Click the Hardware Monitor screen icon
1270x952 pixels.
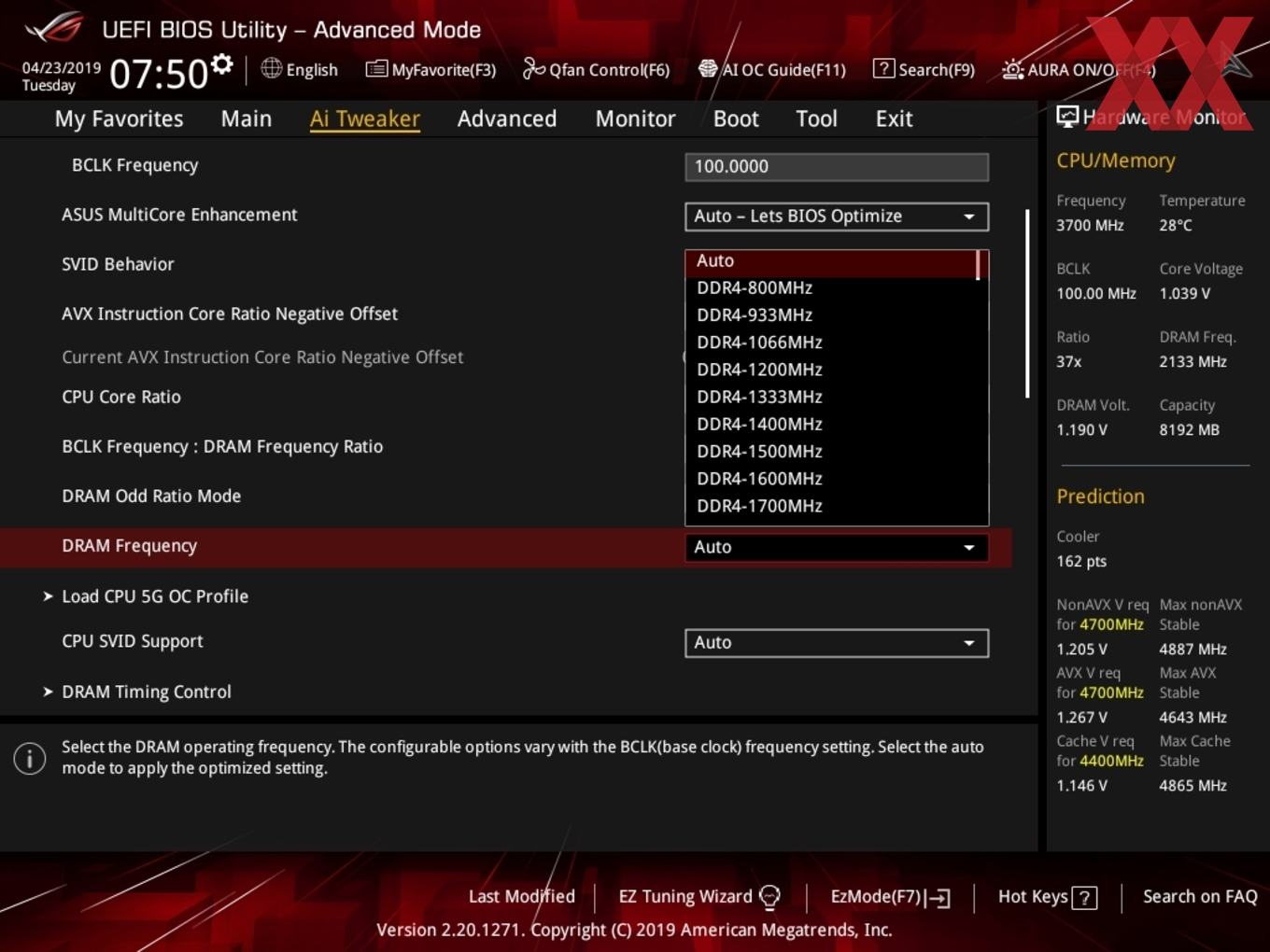tap(1066, 117)
